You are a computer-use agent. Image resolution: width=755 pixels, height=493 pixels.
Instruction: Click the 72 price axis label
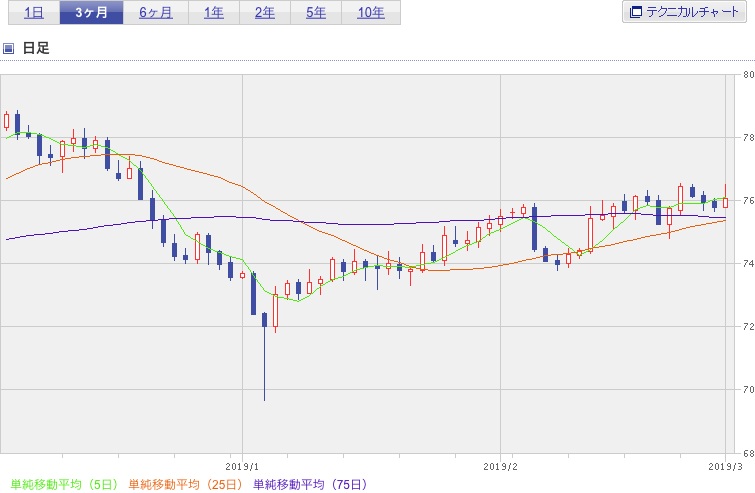click(x=748, y=327)
